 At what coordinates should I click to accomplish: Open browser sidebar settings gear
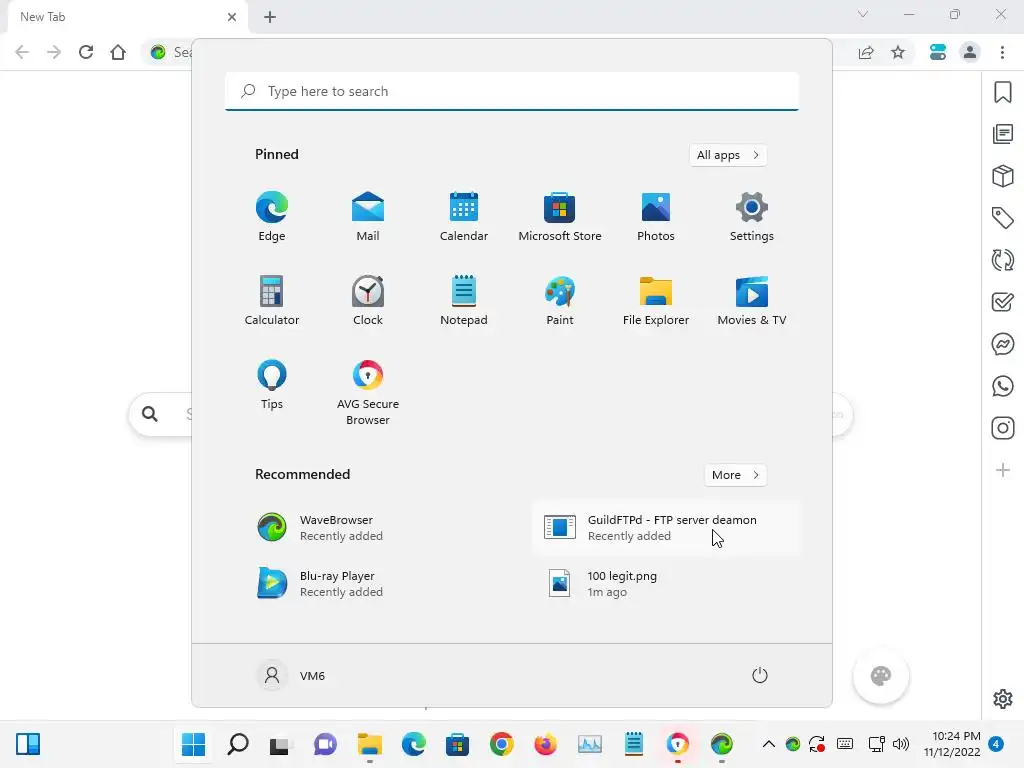coord(1002,699)
